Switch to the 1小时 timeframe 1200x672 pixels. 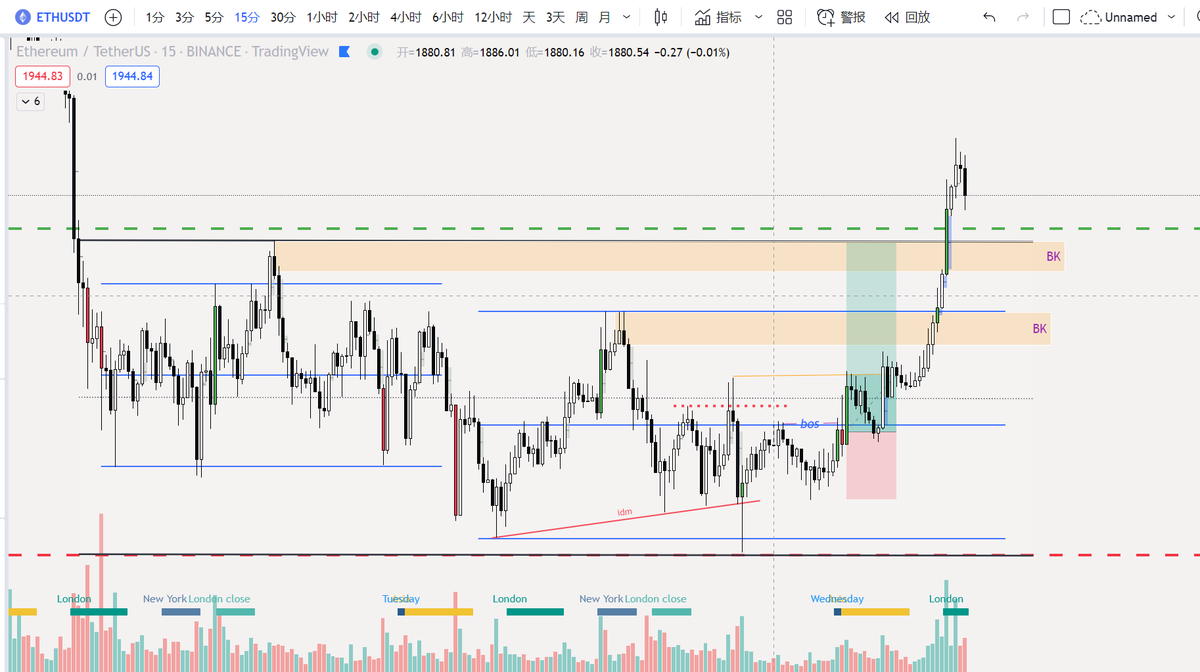pyautogui.click(x=322, y=17)
